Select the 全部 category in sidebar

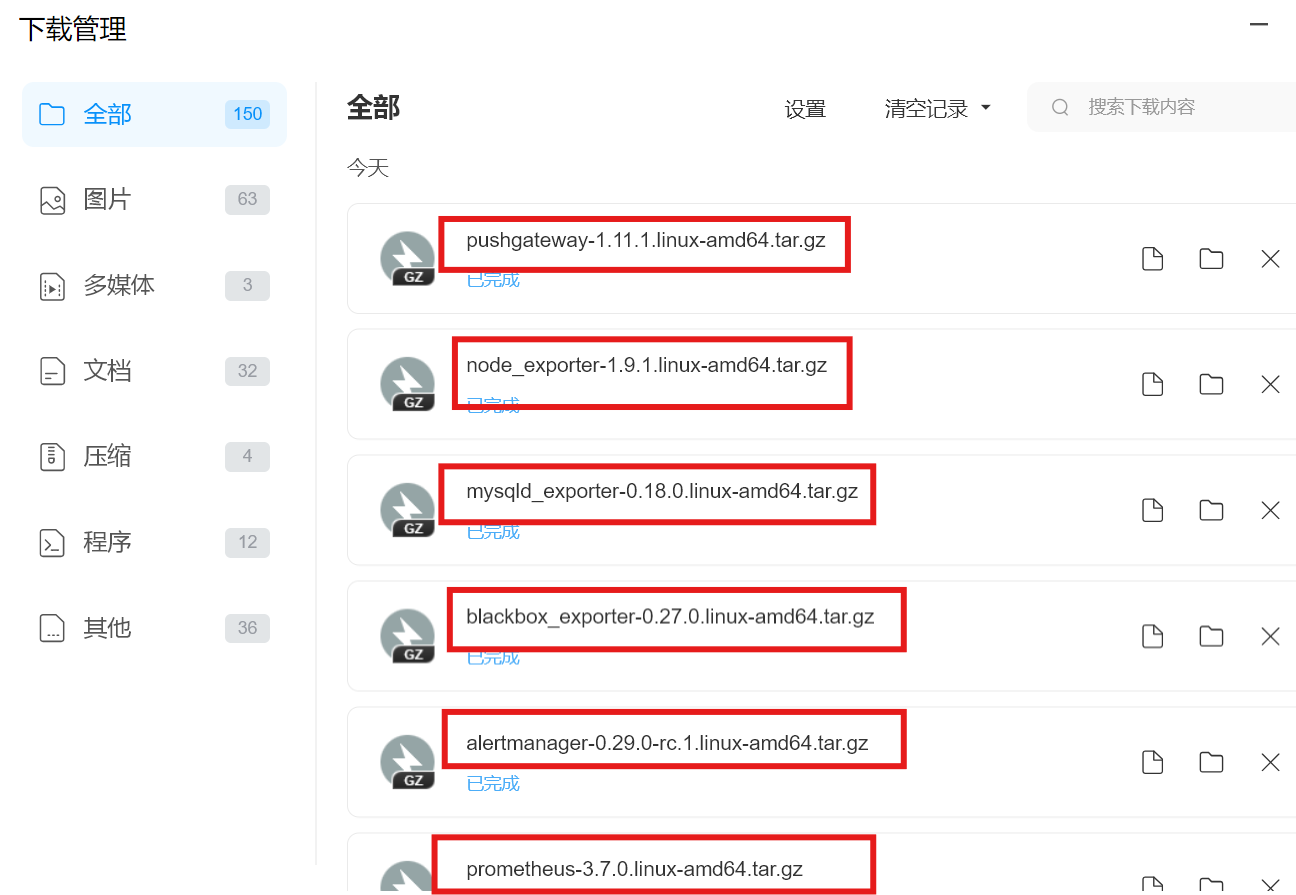click(x=154, y=114)
